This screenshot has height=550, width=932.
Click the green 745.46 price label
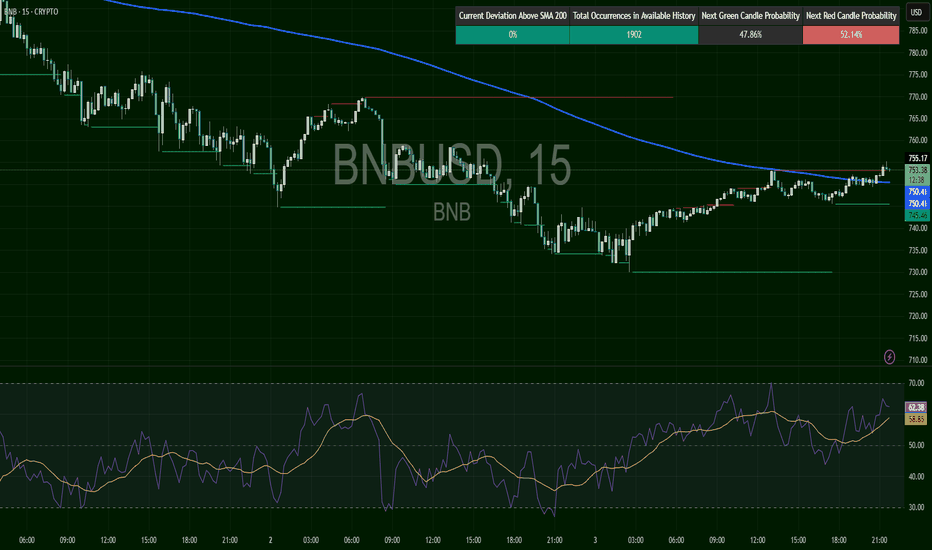point(917,215)
